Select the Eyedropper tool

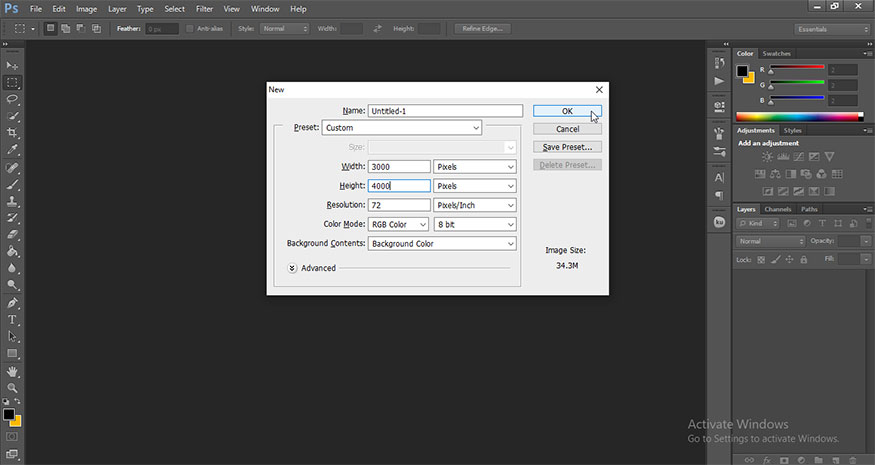click(12, 150)
